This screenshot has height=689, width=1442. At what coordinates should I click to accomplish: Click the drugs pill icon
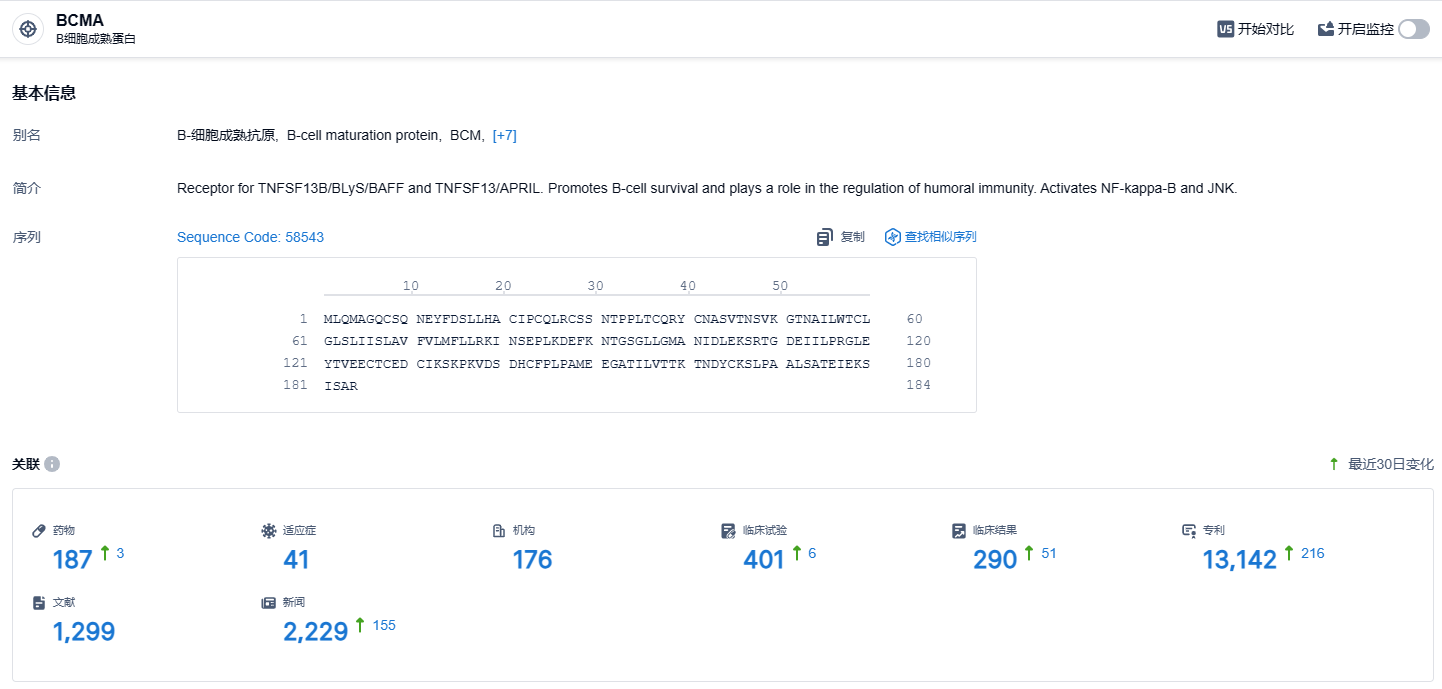click(x=39, y=530)
